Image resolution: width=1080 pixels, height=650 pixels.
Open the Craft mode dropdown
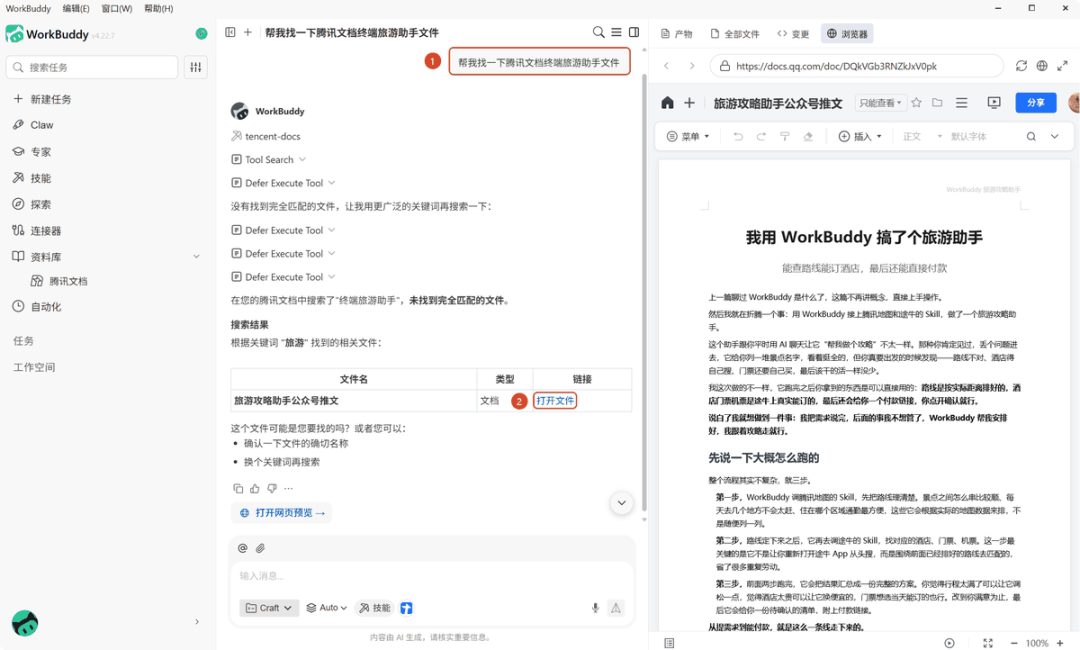[269, 608]
